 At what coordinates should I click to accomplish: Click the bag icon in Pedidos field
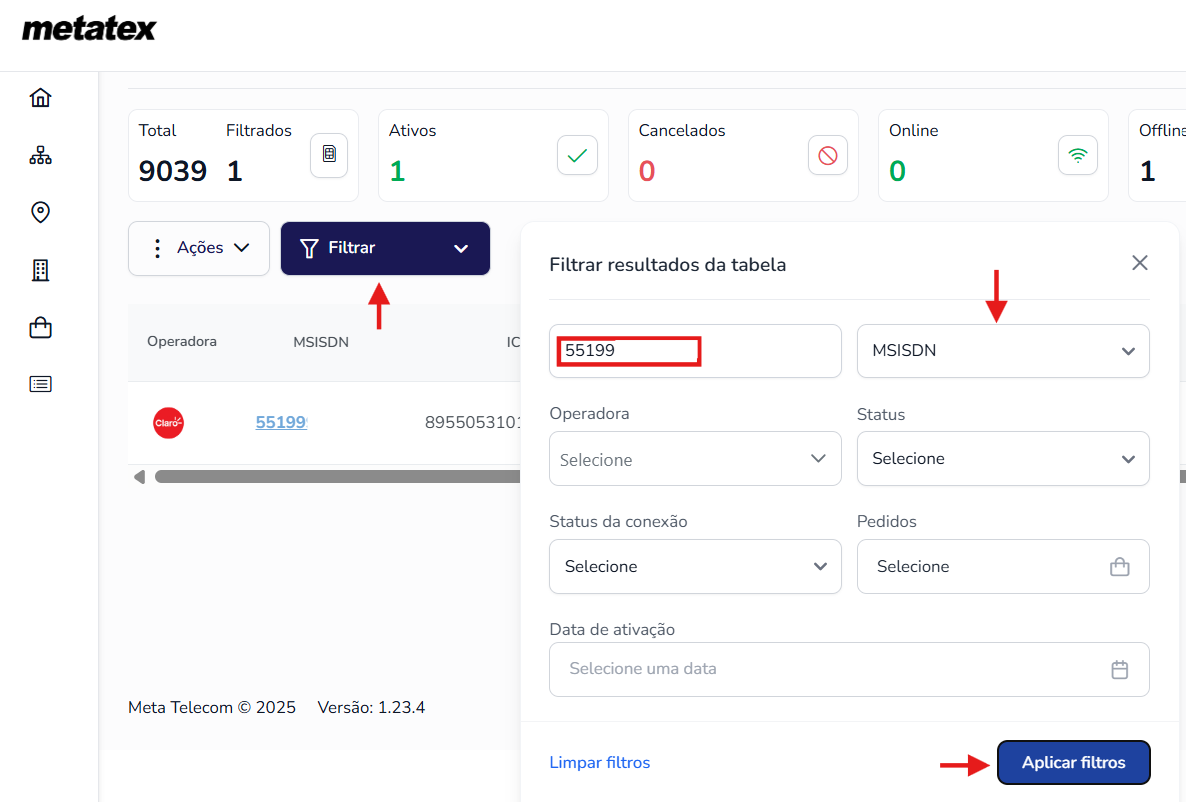pyautogui.click(x=1119, y=567)
